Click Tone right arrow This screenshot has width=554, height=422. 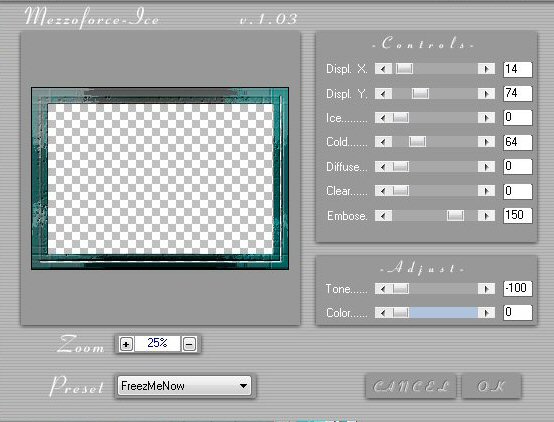pyautogui.click(x=486, y=289)
